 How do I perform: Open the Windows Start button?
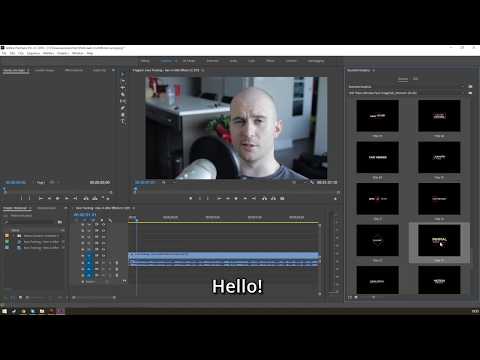4,311
